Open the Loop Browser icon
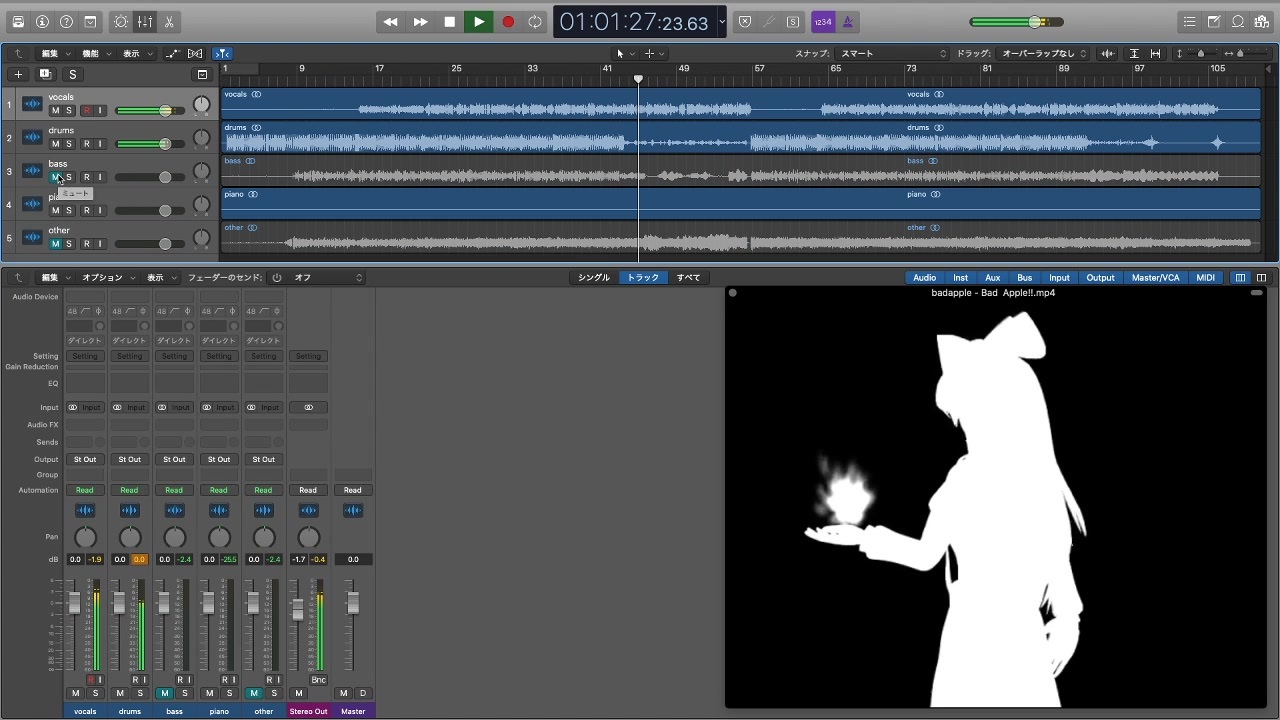 click(1238, 22)
